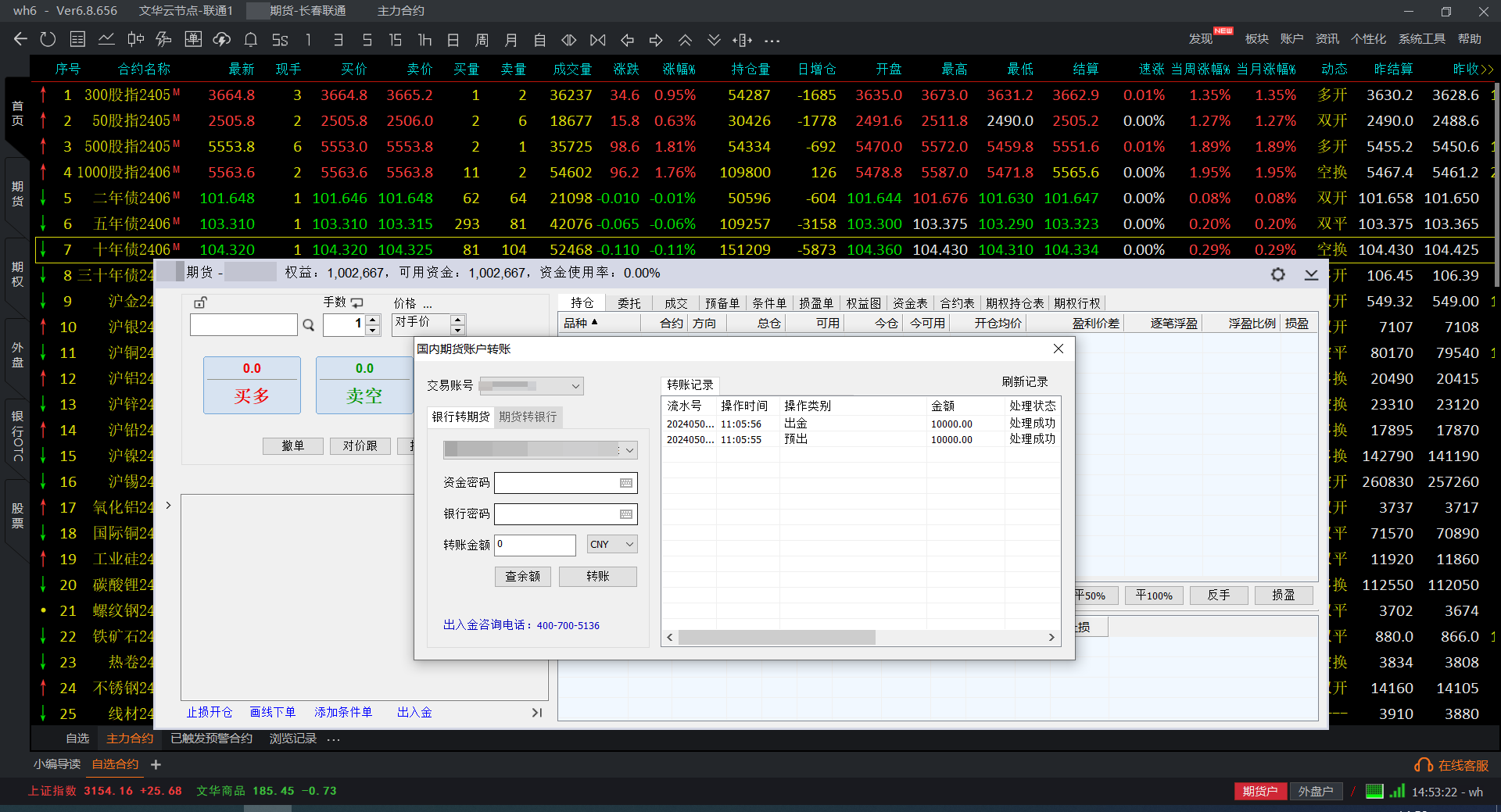
Task: Open soft keyboard for 银行密码
Action: [626, 514]
